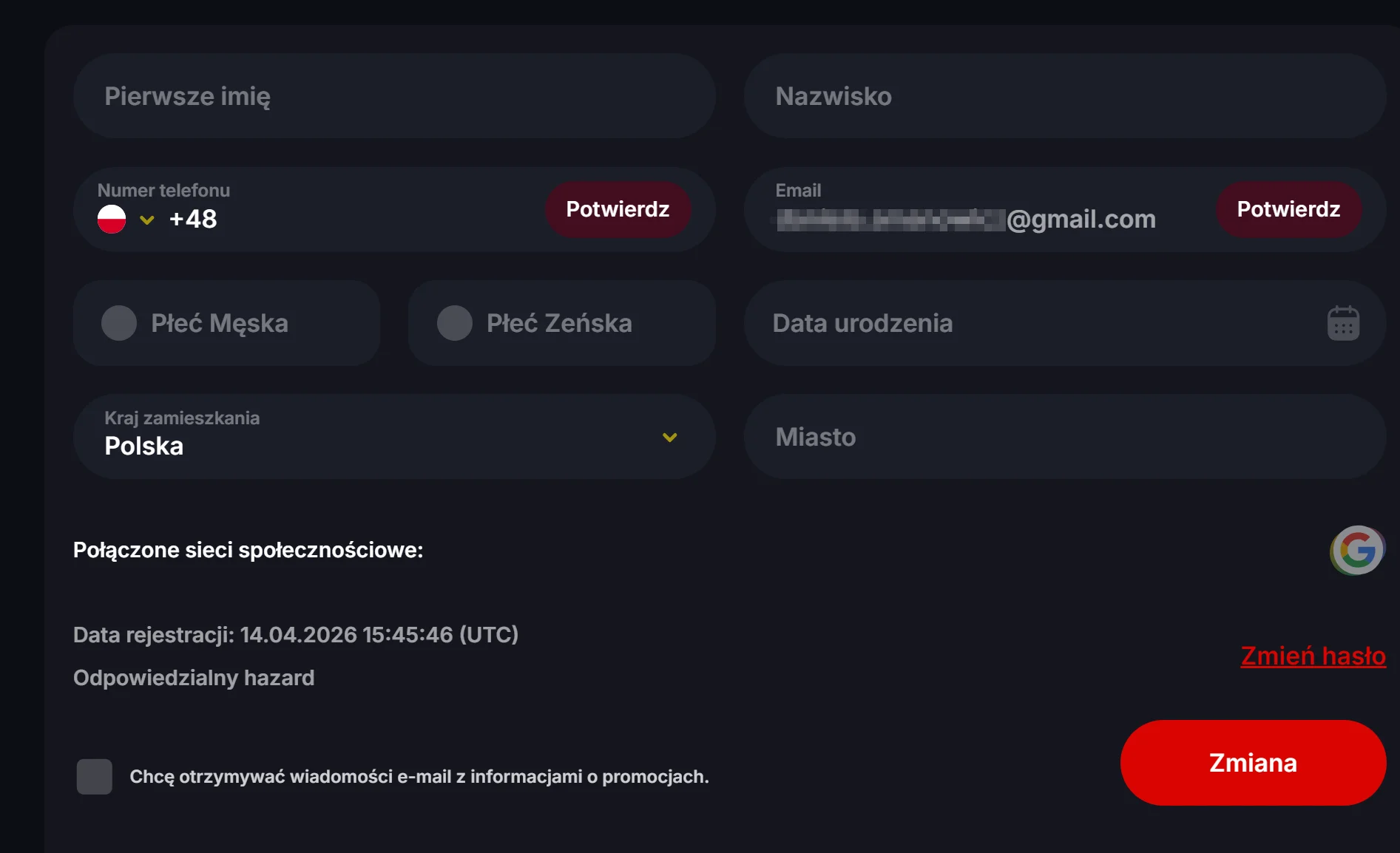The image size is (1400, 853).
Task: Expand the phone country code dropdown
Action: pos(146,220)
